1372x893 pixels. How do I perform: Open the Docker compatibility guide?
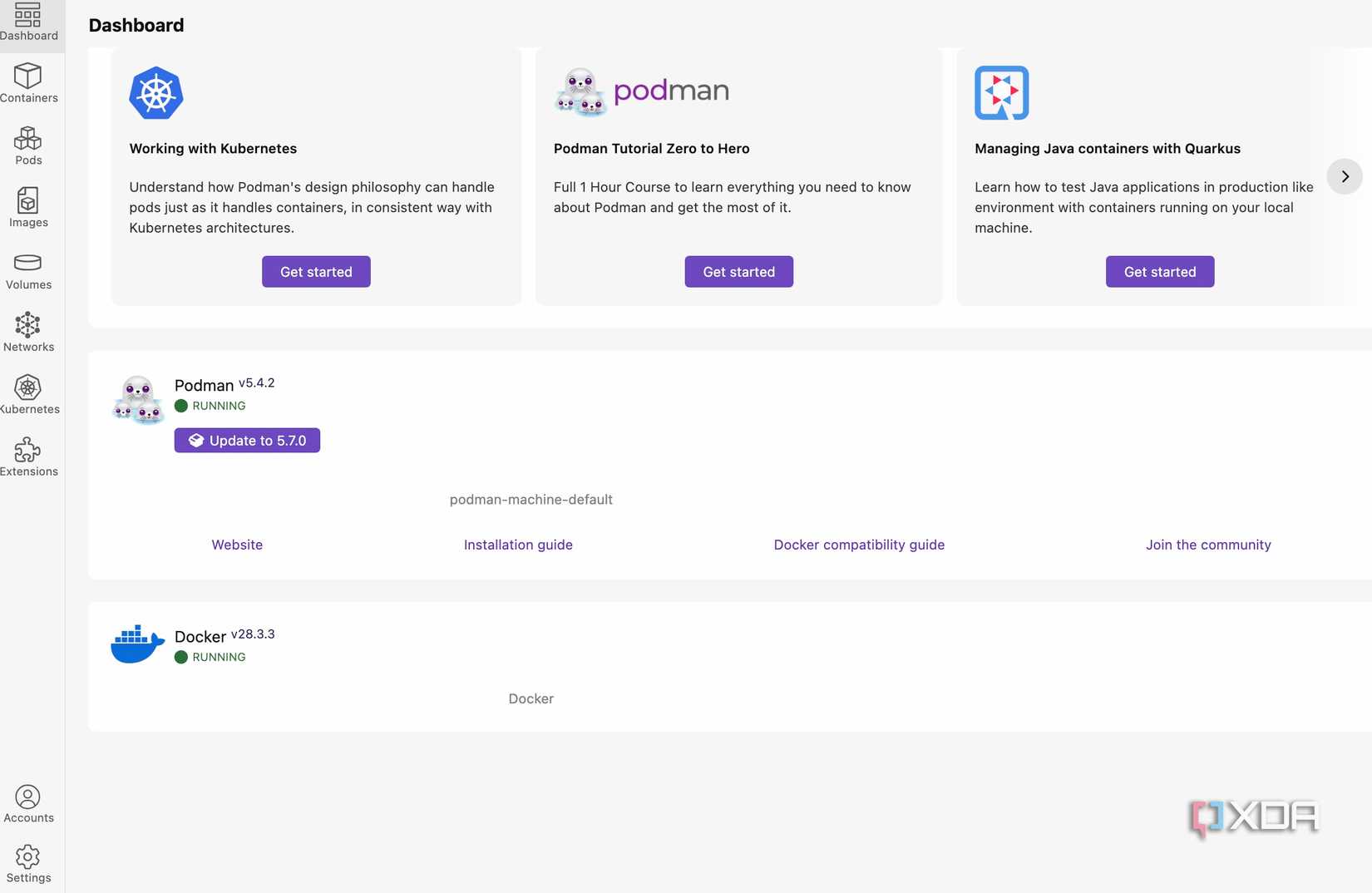(x=859, y=545)
